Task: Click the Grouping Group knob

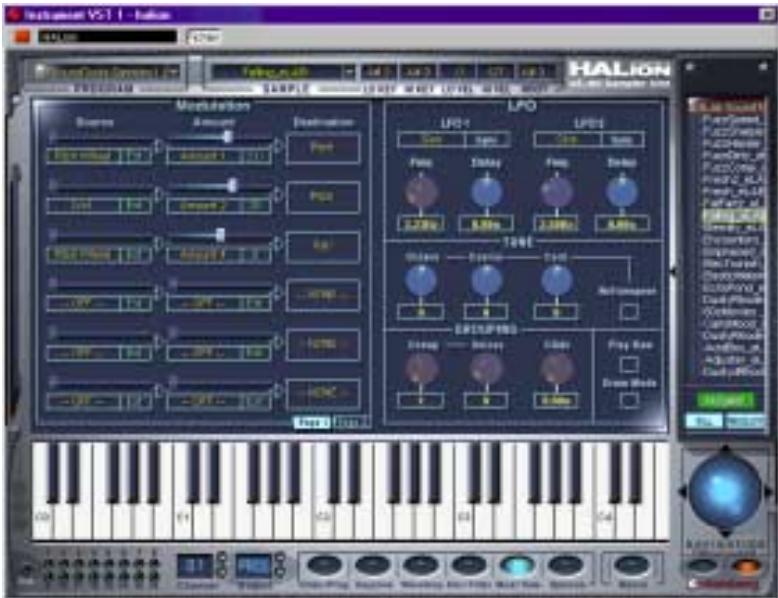Action: (421, 369)
